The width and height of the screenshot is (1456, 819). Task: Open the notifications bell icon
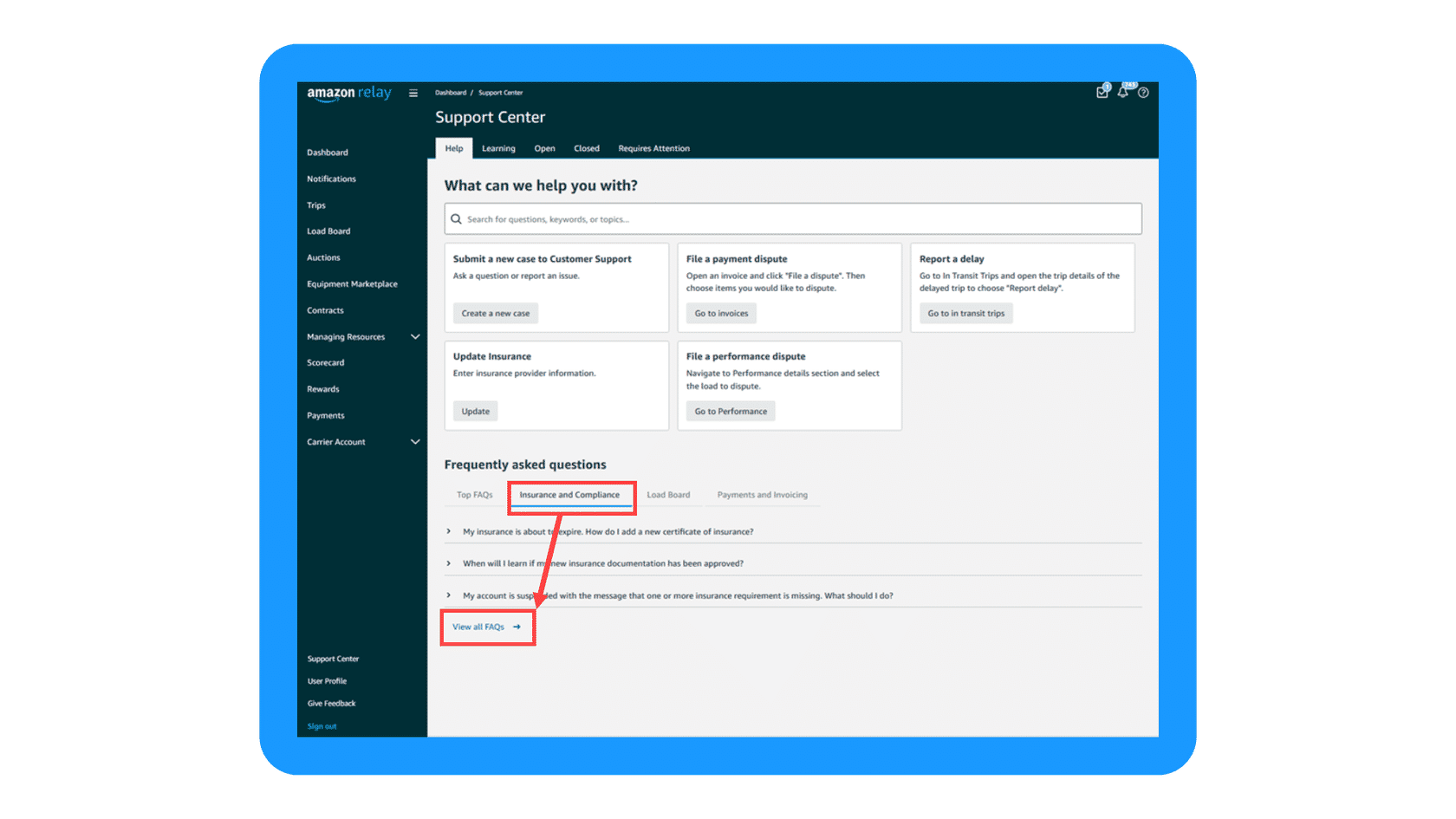pos(1123,92)
